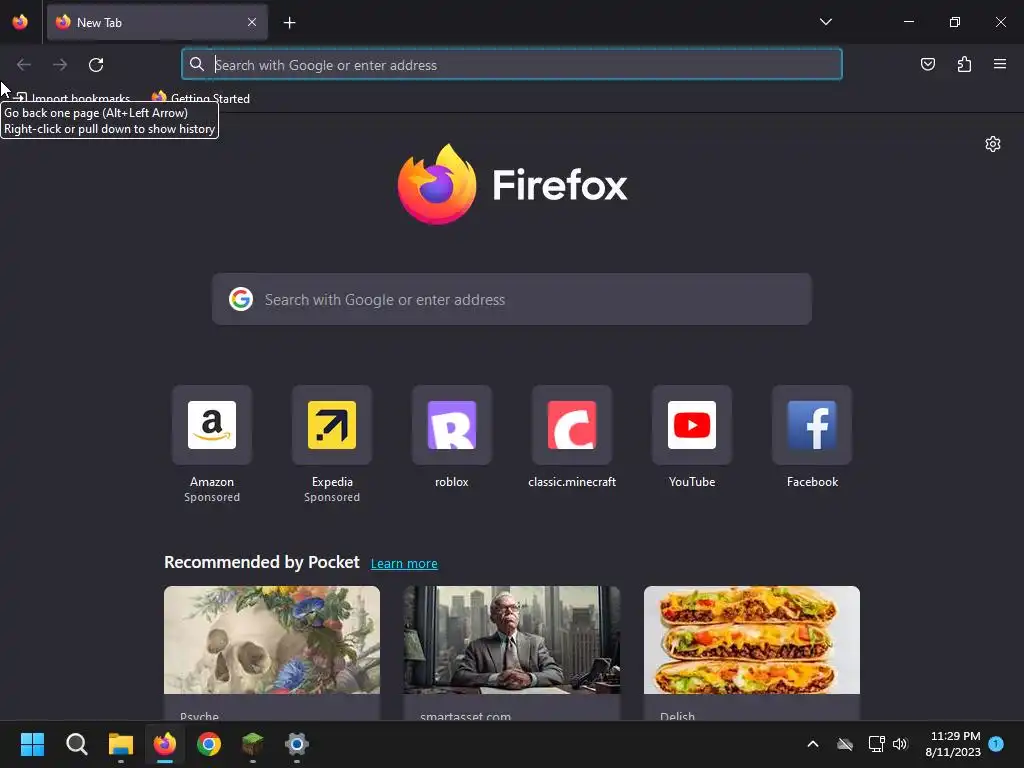This screenshot has width=1024, height=768.
Task: Open File Explorer from the taskbar
Action: tap(121, 744)
